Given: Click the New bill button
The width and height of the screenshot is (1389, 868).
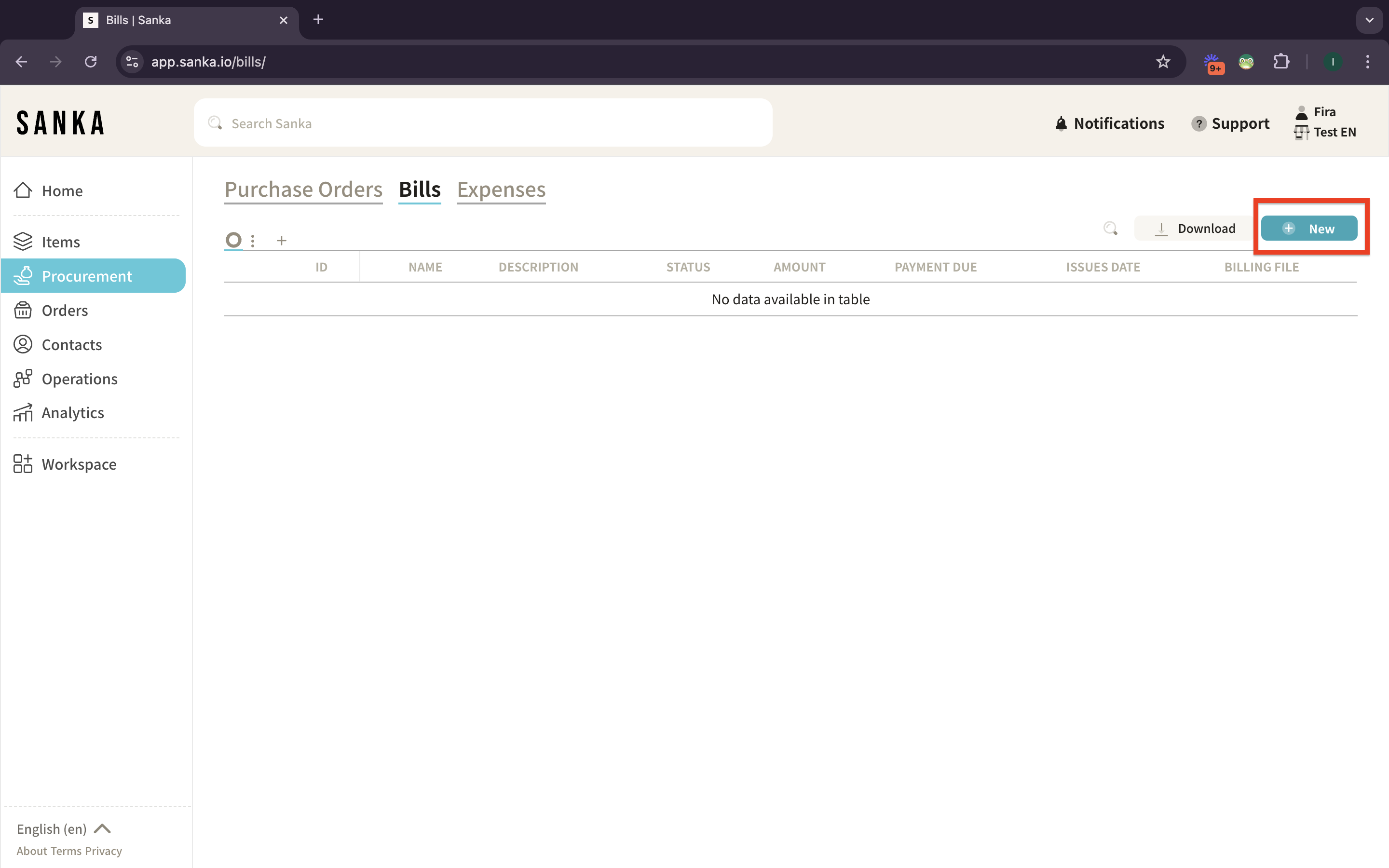Looking at the screenshot, I should coord(1308,229).
